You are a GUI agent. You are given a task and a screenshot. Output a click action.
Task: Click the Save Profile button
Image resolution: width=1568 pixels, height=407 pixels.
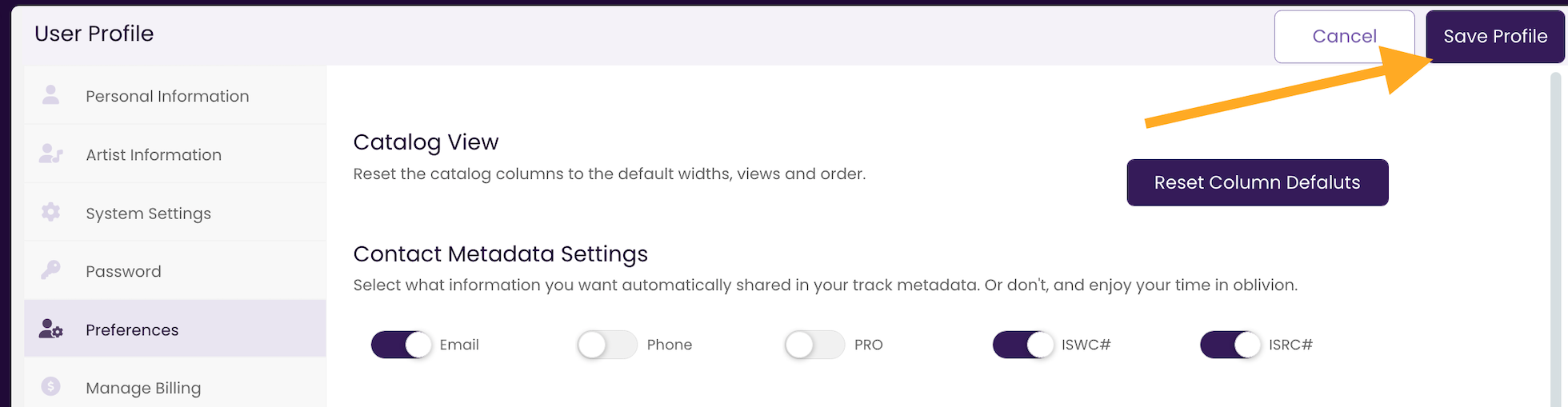(x=1495, y=36)
